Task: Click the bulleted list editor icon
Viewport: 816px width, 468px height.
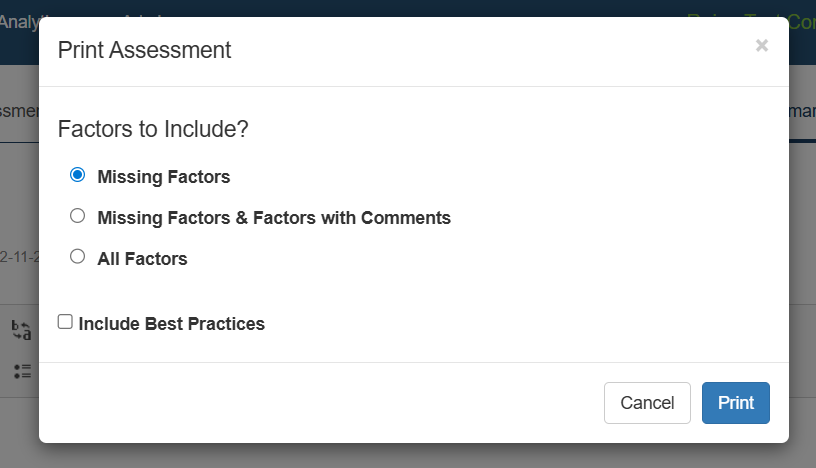Action: click(x=21, y=371)
